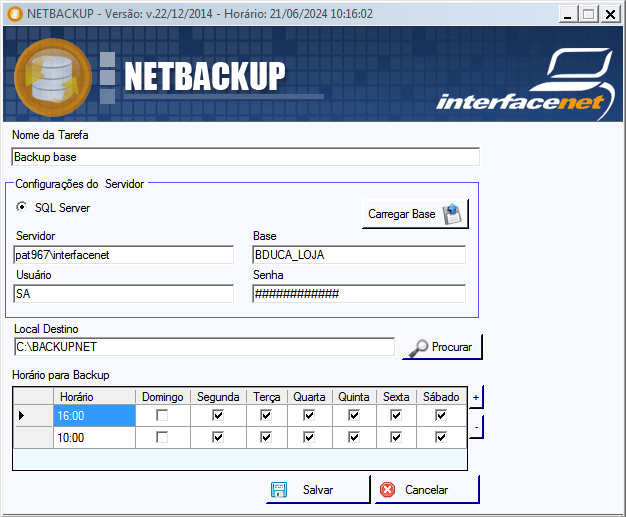626x517 pixels.
Task: Add a schedule row with plus button
Action: tap(476, 397)
